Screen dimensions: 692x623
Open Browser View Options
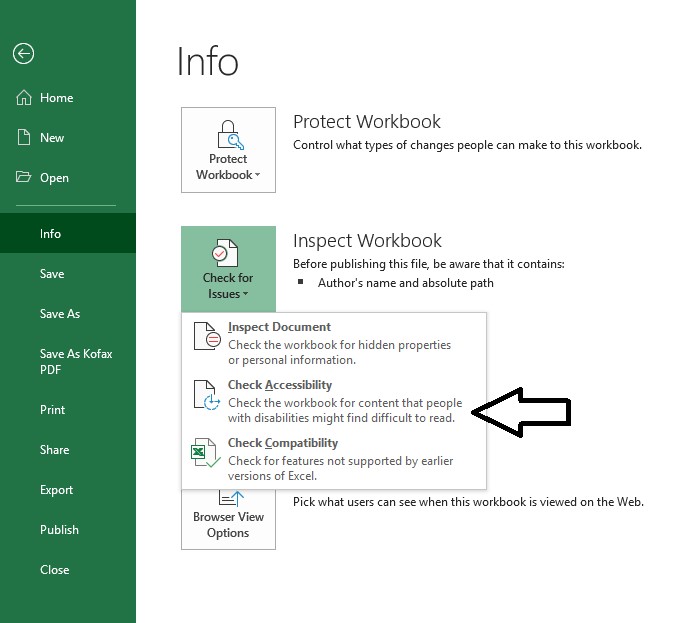(x=228, y=519)
